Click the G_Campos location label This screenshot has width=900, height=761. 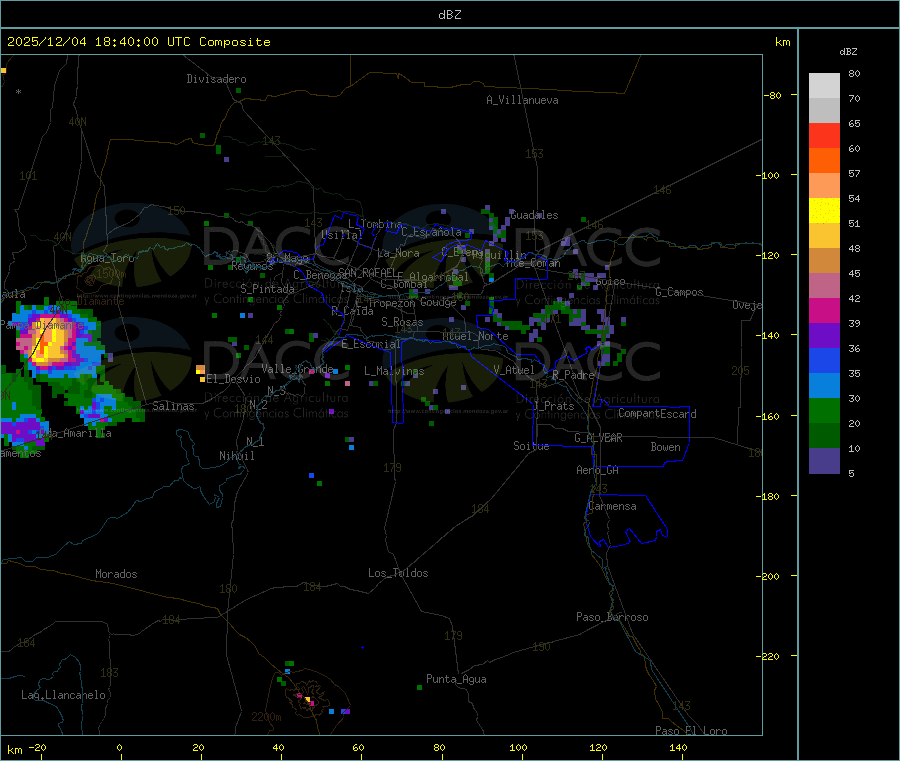(x=679, y=292)
